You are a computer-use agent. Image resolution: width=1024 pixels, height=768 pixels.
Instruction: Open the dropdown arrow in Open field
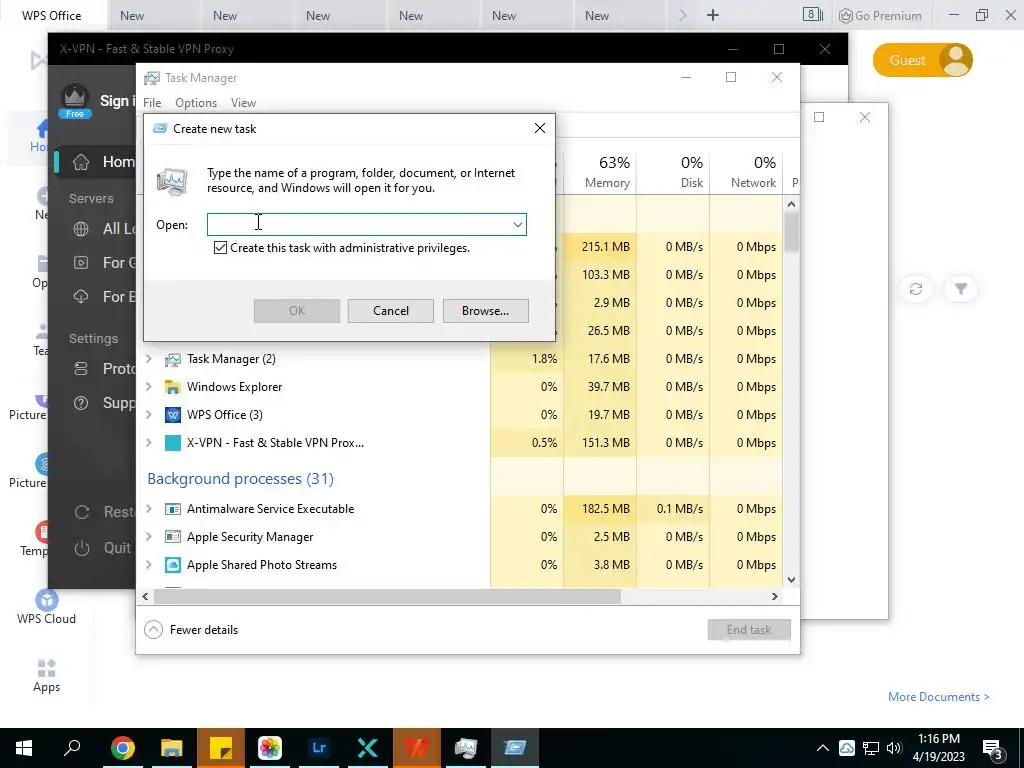pyautogui.click(x=517, y=225)
